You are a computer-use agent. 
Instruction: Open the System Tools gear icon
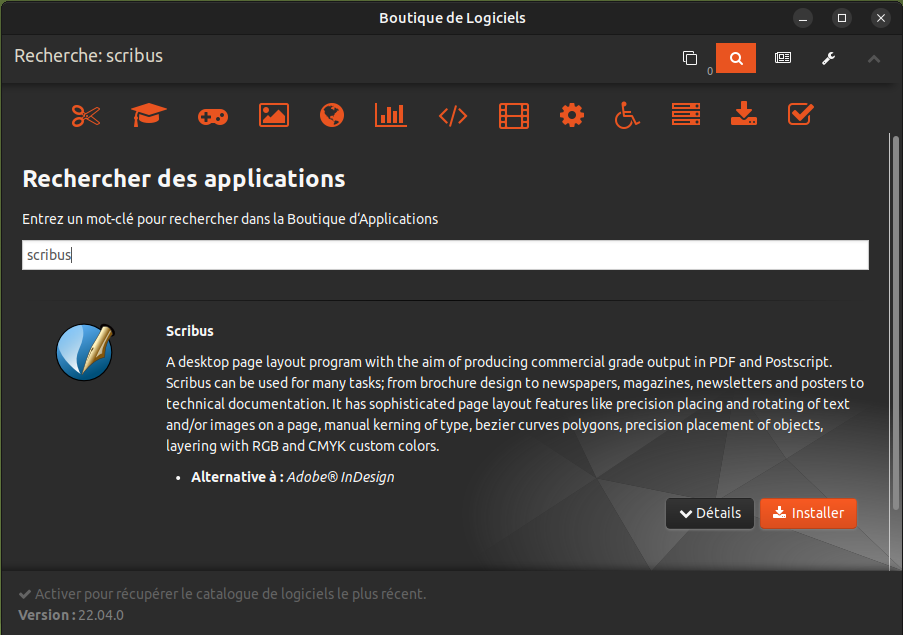(x=571, y=115)
